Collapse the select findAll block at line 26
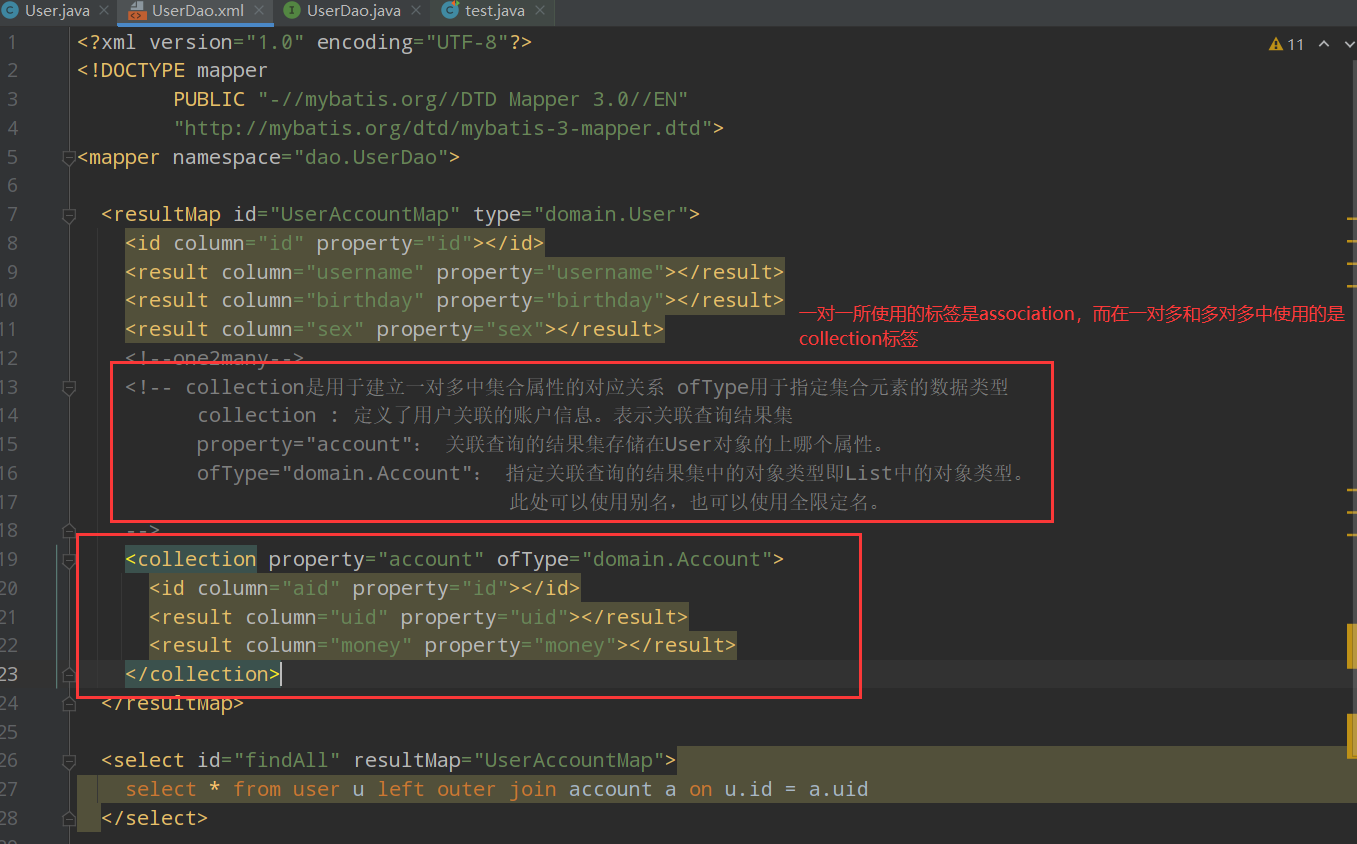Image resolution: width=1357 pixels, height=844 pixels. coord(69,761)
